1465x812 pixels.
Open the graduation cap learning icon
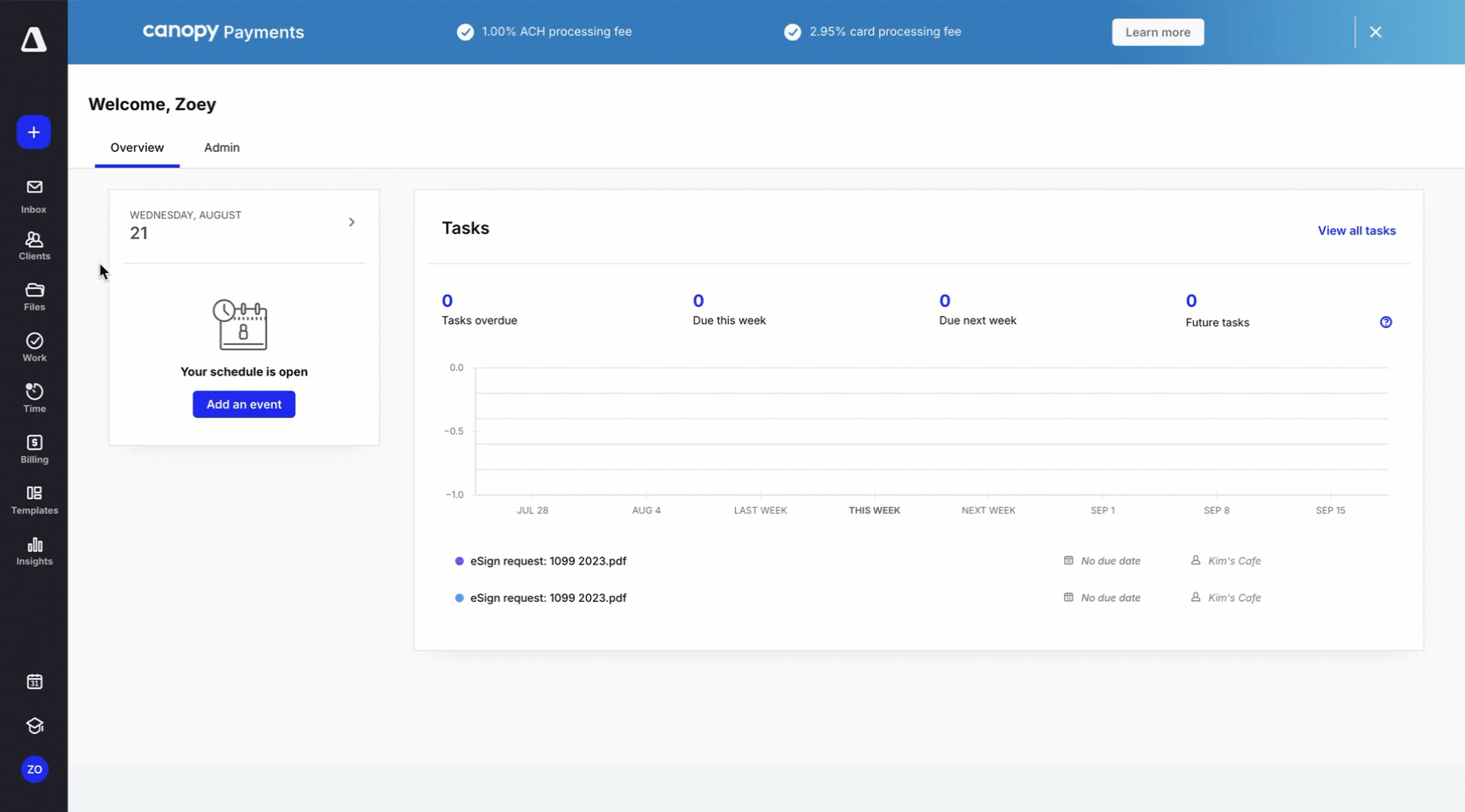coord(34,726)
